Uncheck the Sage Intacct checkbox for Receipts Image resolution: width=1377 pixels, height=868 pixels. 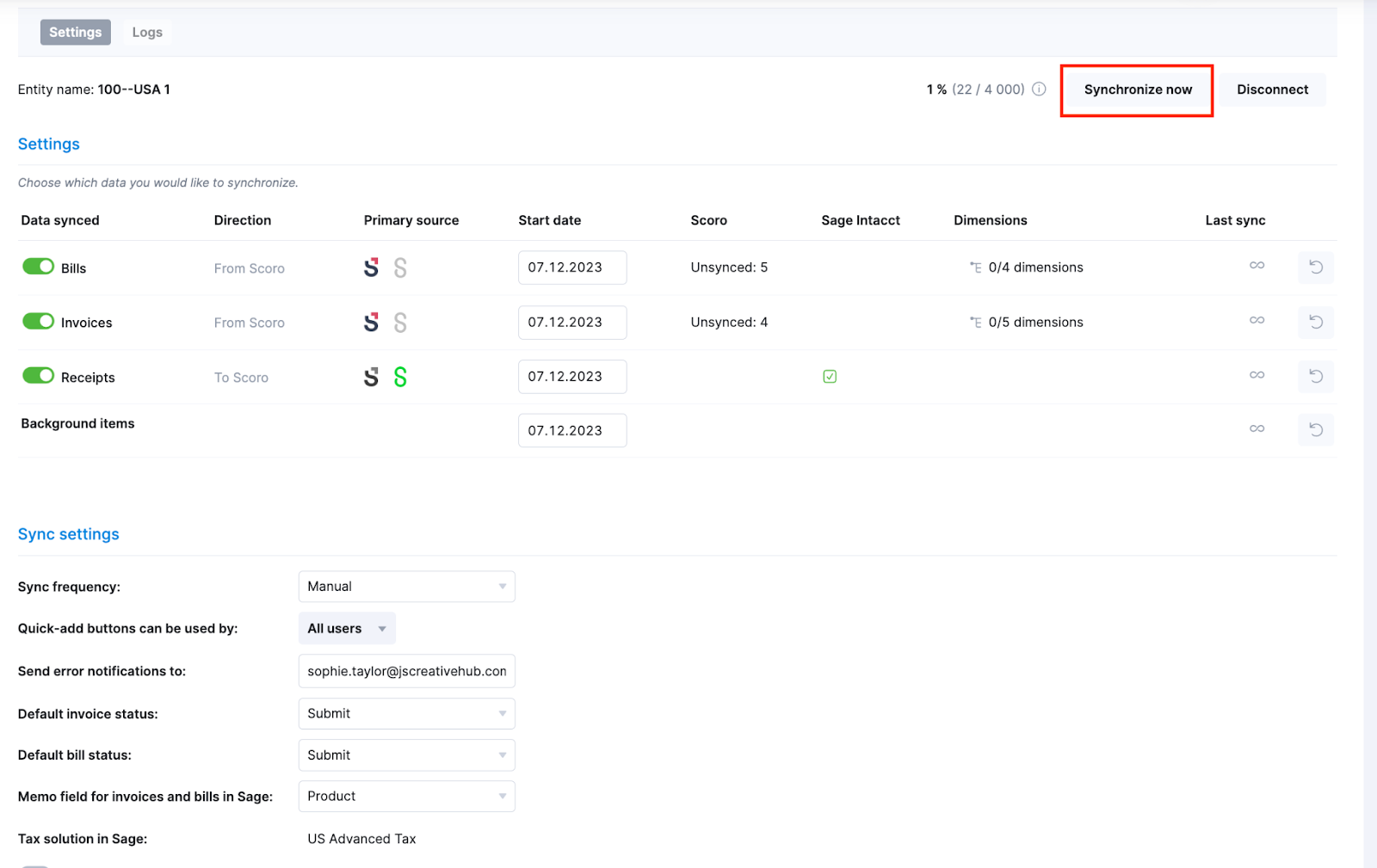829,376
